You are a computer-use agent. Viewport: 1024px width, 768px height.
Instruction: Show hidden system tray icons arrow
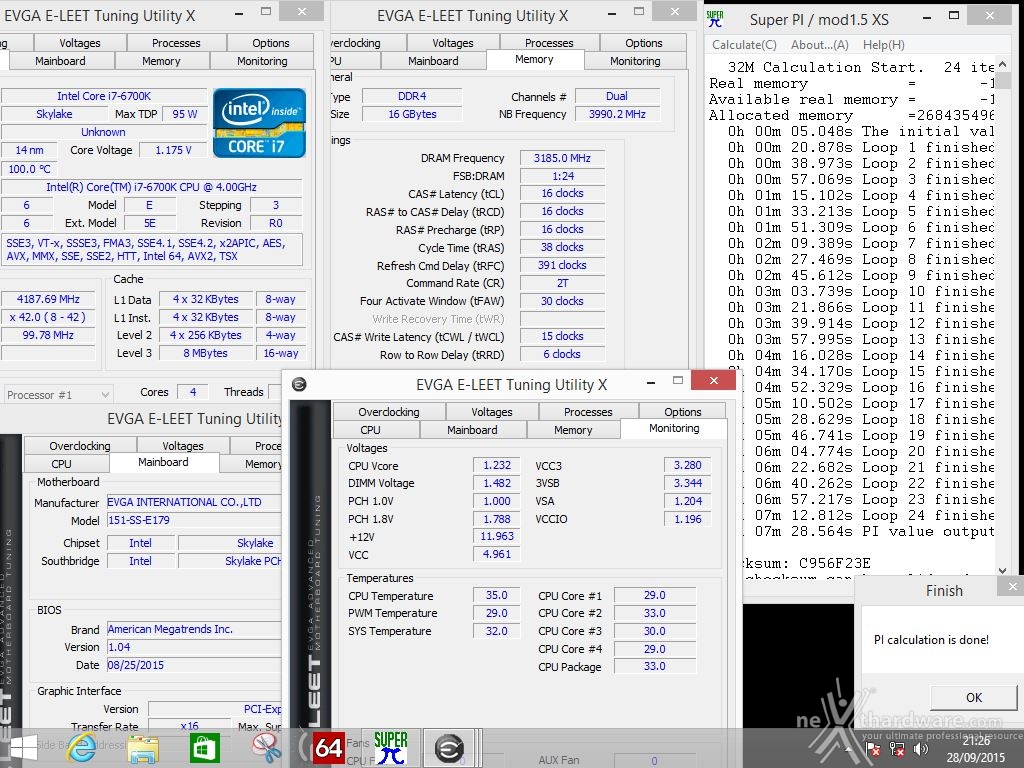pyautogui.click(x=848, y=750)
